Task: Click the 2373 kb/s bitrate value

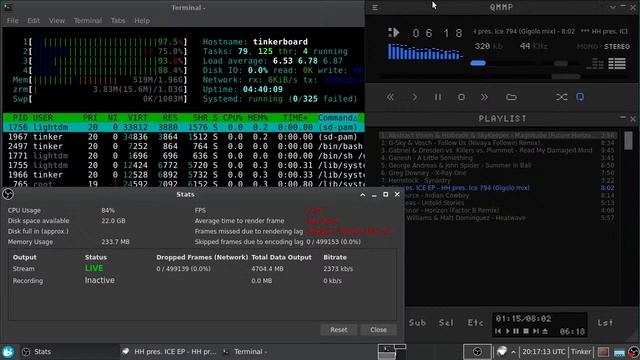Action: [338, 269]
